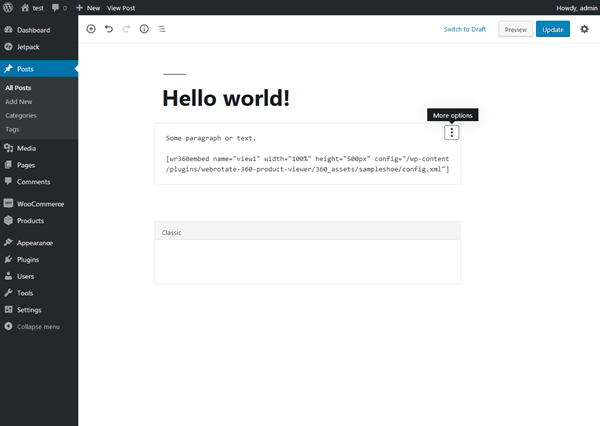Click the Undo arrow icon
Image resolution: width=600 pixels, height=426 pixels.
point(108,29)
